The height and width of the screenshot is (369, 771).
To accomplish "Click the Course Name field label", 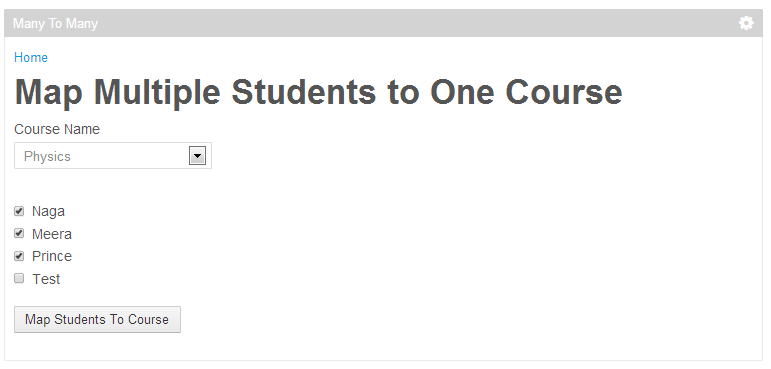I will [57, 129].
